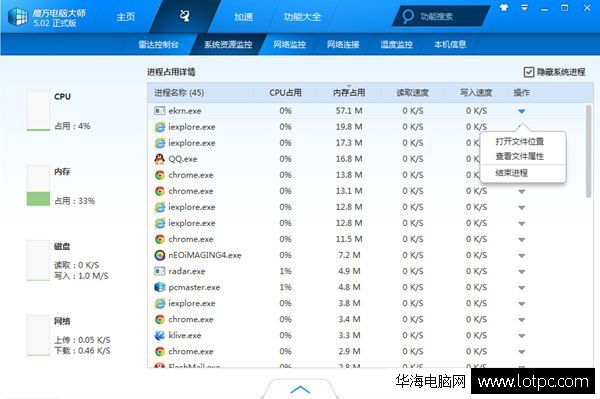Sort by the 写入速度 column header
This screenshot has width=600, height=399.
pyautogui.click(x=476, y=93)
